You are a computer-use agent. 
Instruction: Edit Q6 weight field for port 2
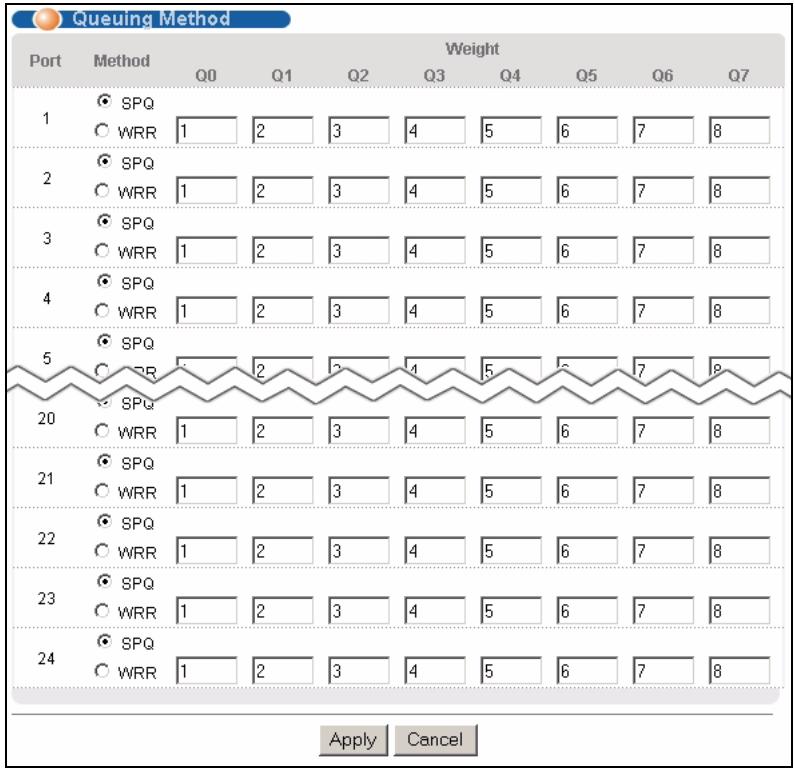coord(663,191)
